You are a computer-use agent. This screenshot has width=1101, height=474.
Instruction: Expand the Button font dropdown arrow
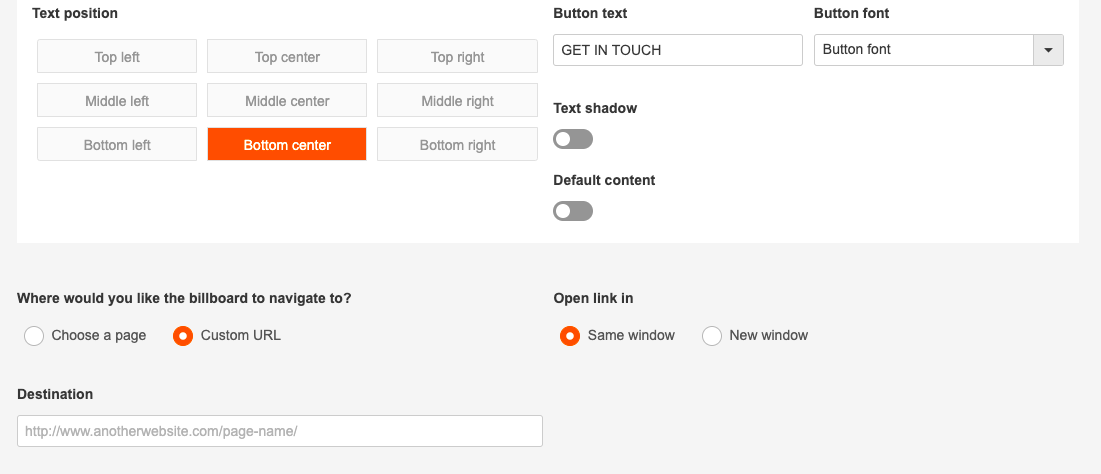tap(1048, 50)
